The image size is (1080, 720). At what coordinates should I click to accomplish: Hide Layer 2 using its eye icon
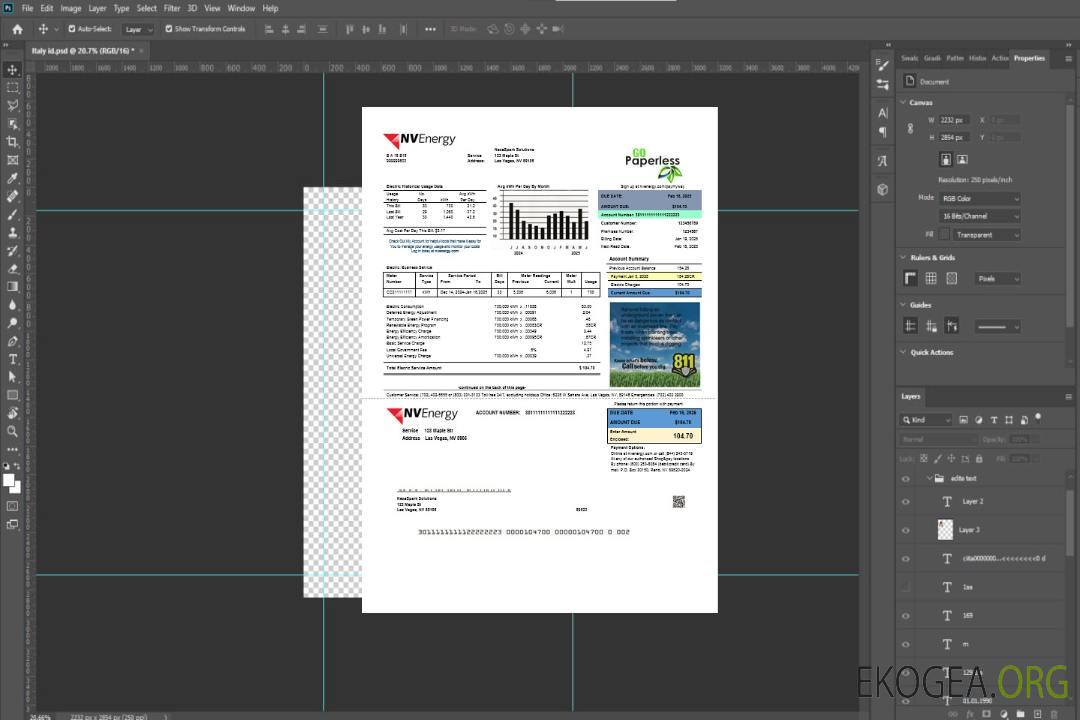pyautogui.click(x=906, y=502)
